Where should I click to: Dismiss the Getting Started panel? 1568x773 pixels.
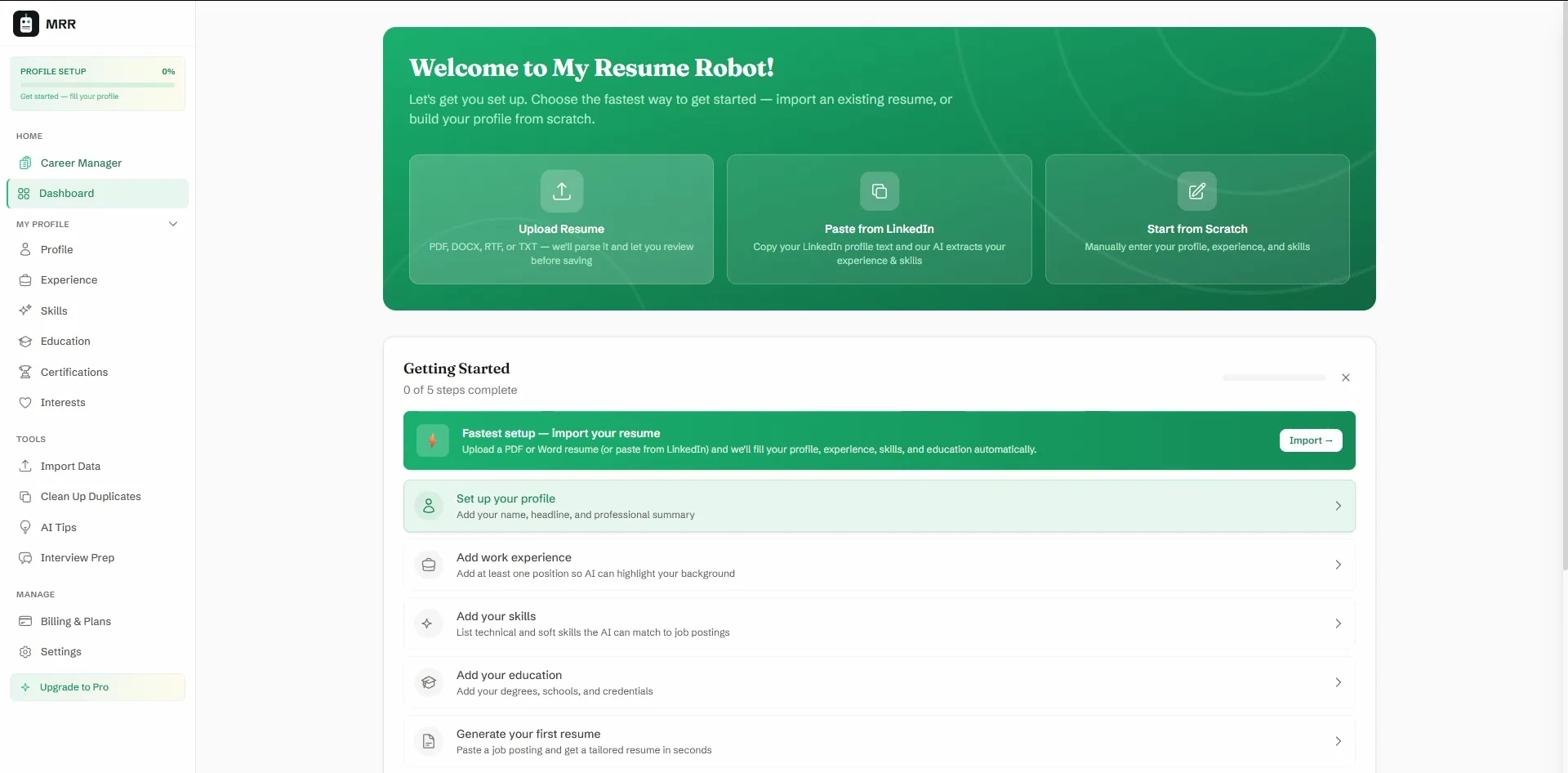pos(1346,378)
